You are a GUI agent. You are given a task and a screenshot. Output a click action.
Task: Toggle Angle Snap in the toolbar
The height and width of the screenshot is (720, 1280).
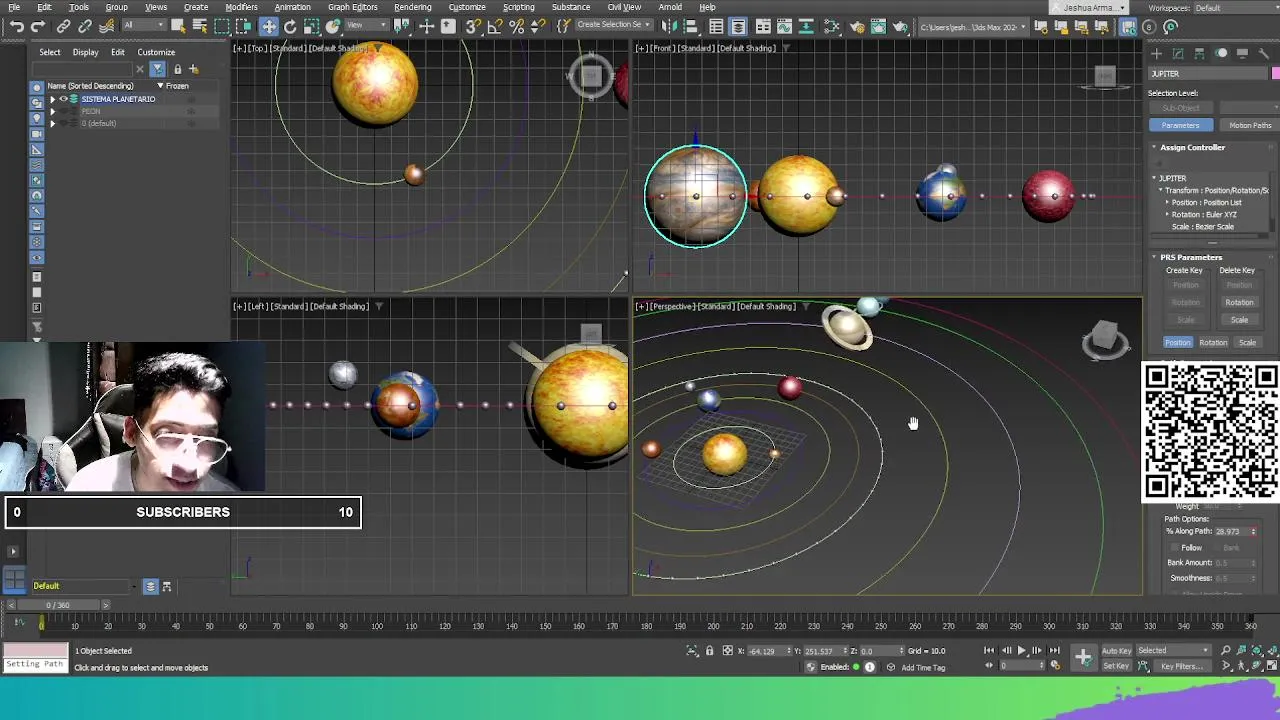point(494,26)
